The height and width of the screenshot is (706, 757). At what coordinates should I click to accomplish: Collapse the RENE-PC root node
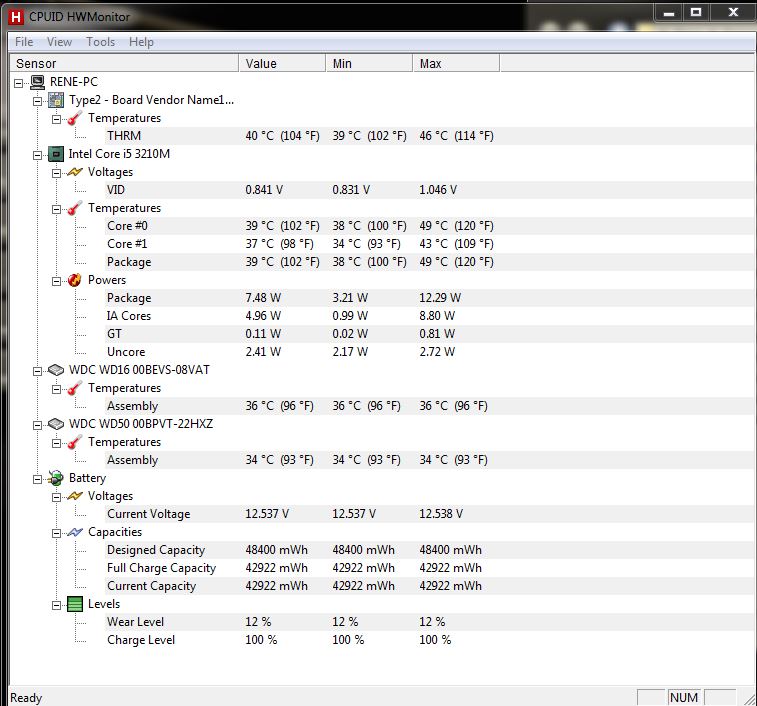18,84
